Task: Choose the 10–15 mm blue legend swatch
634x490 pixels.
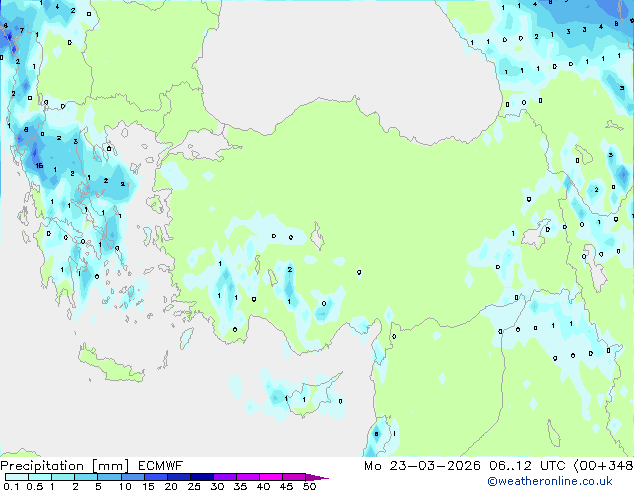Action: [133, 477]
